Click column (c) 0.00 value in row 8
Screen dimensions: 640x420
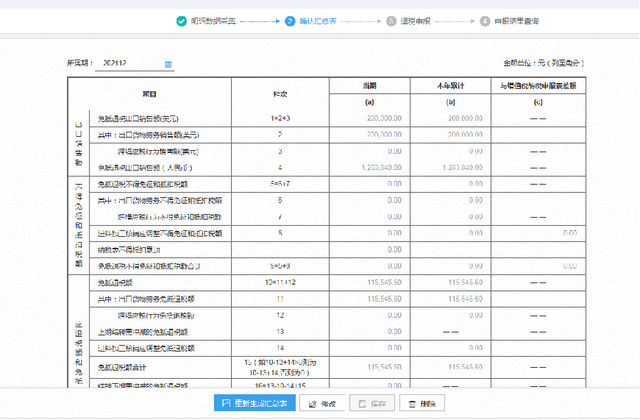(x=570, y=233)
